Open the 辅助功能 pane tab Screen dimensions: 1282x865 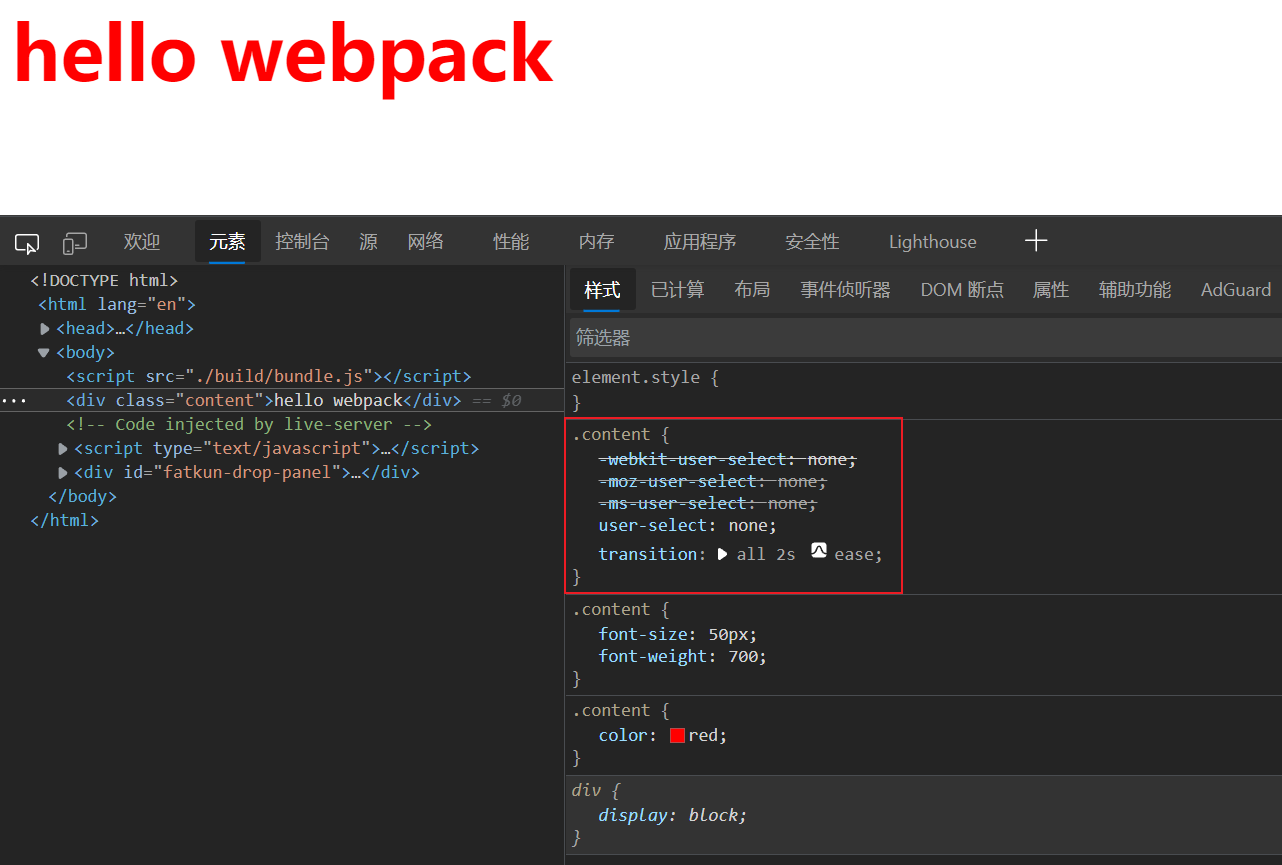point(1135,290)
